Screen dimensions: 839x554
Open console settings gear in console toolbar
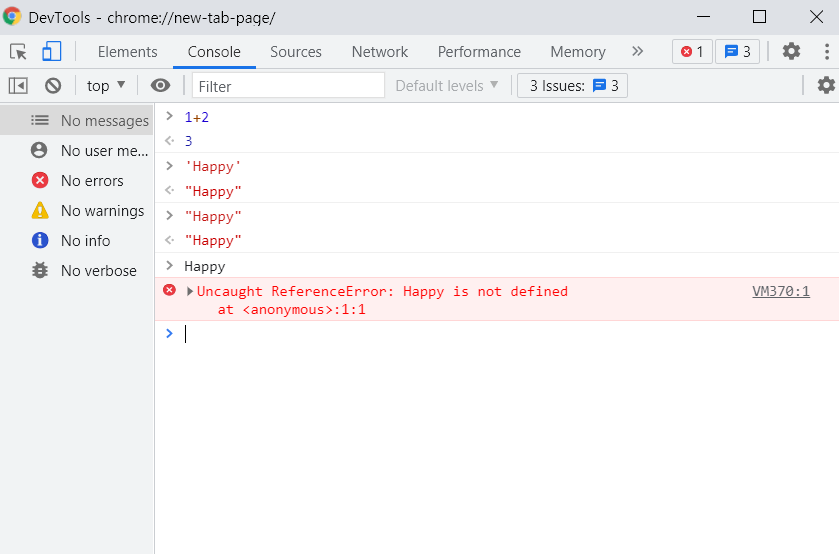pyautogui.click(x=826, y=86)
